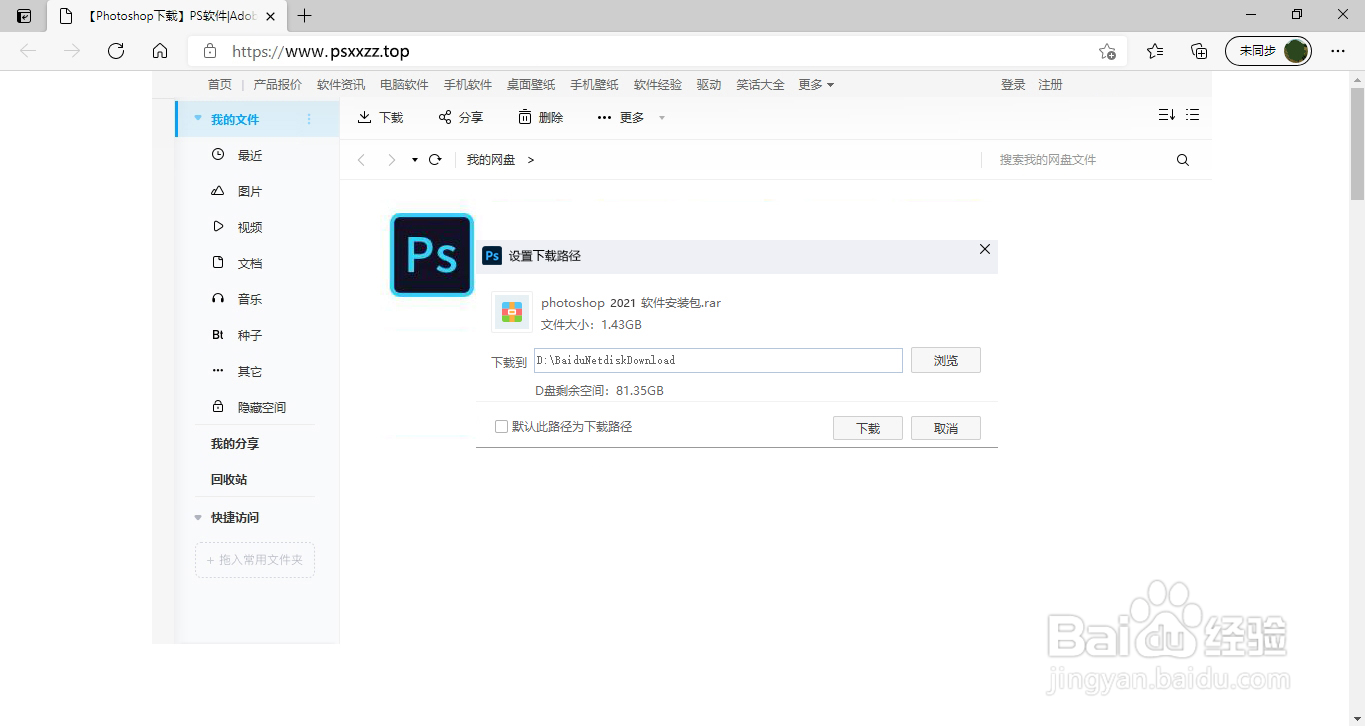Screen dimensions: 1365x726
Task: Click the 分享 share icon
Action: click(x=446, y=117)
